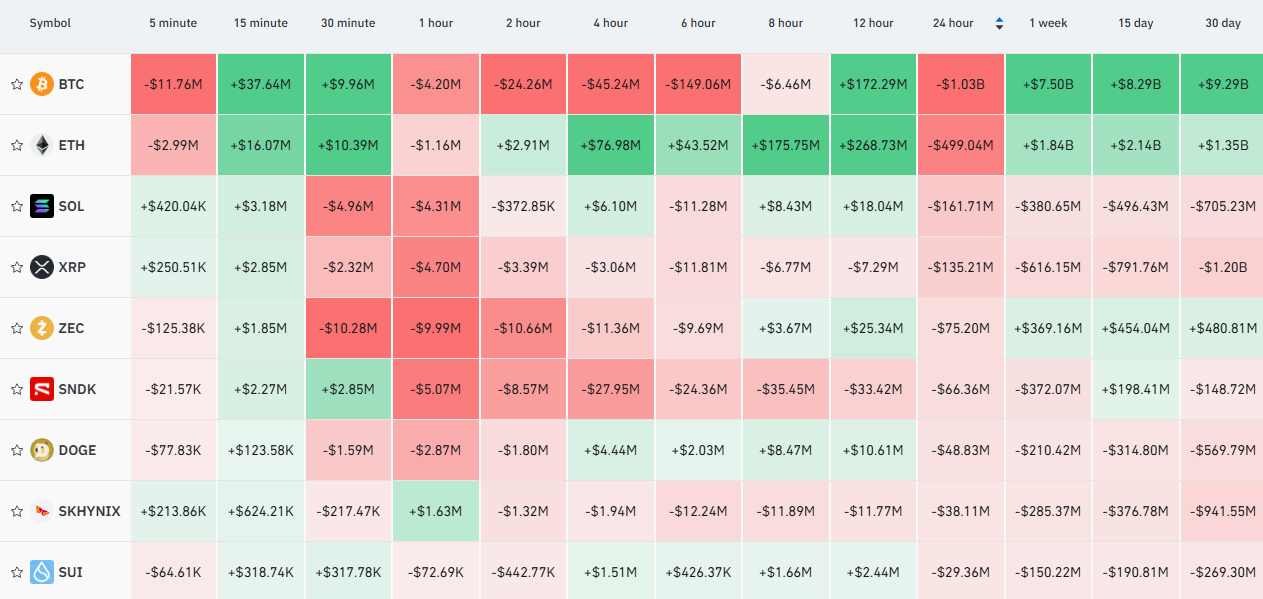
Task: Sort by the 1 hour column header
Action: (x=435, y=23)
